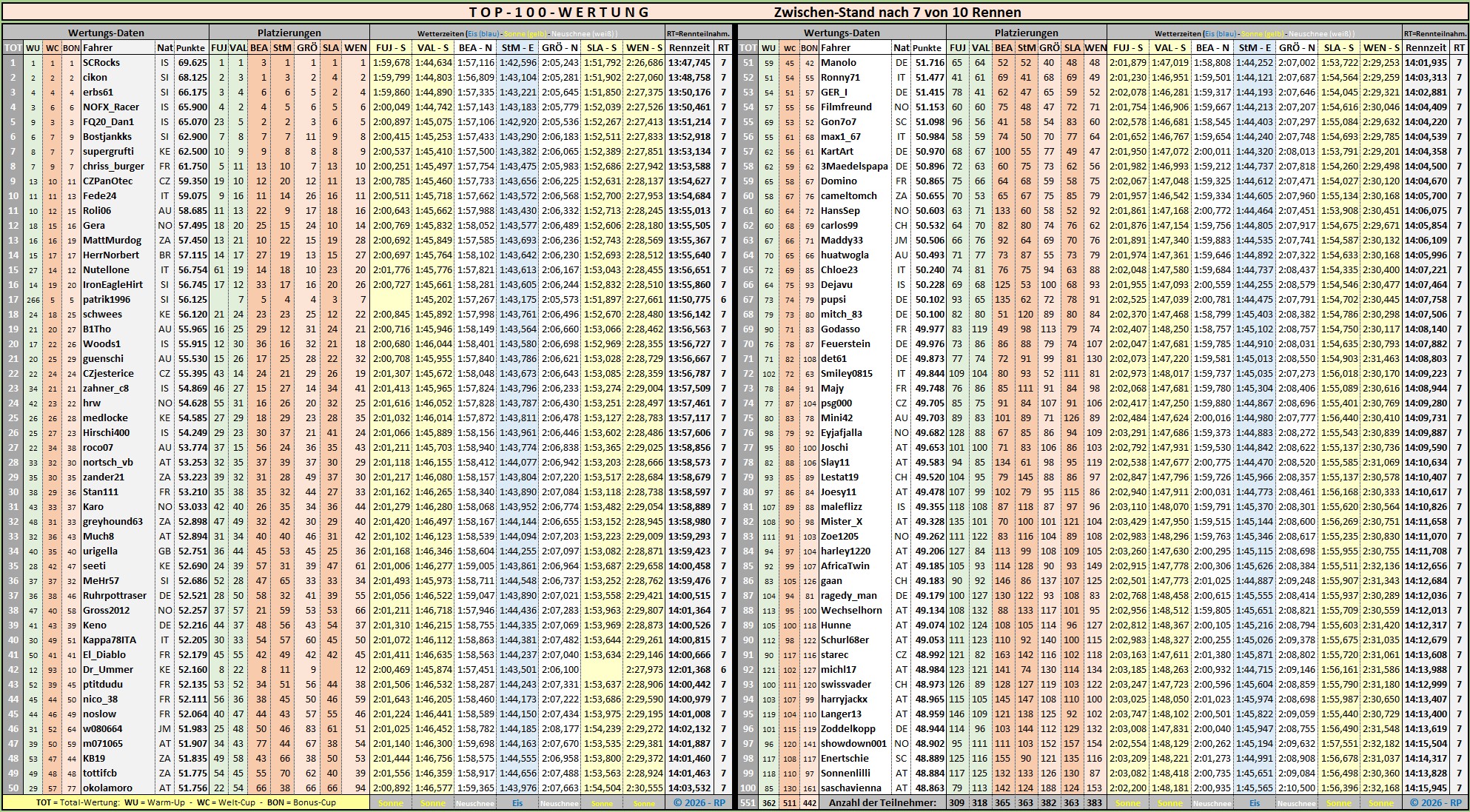Click race time 14:15,945 for saschavienna
Image resolution: width=1470 pixels, height=812 pixels.
click(1428, 788)
